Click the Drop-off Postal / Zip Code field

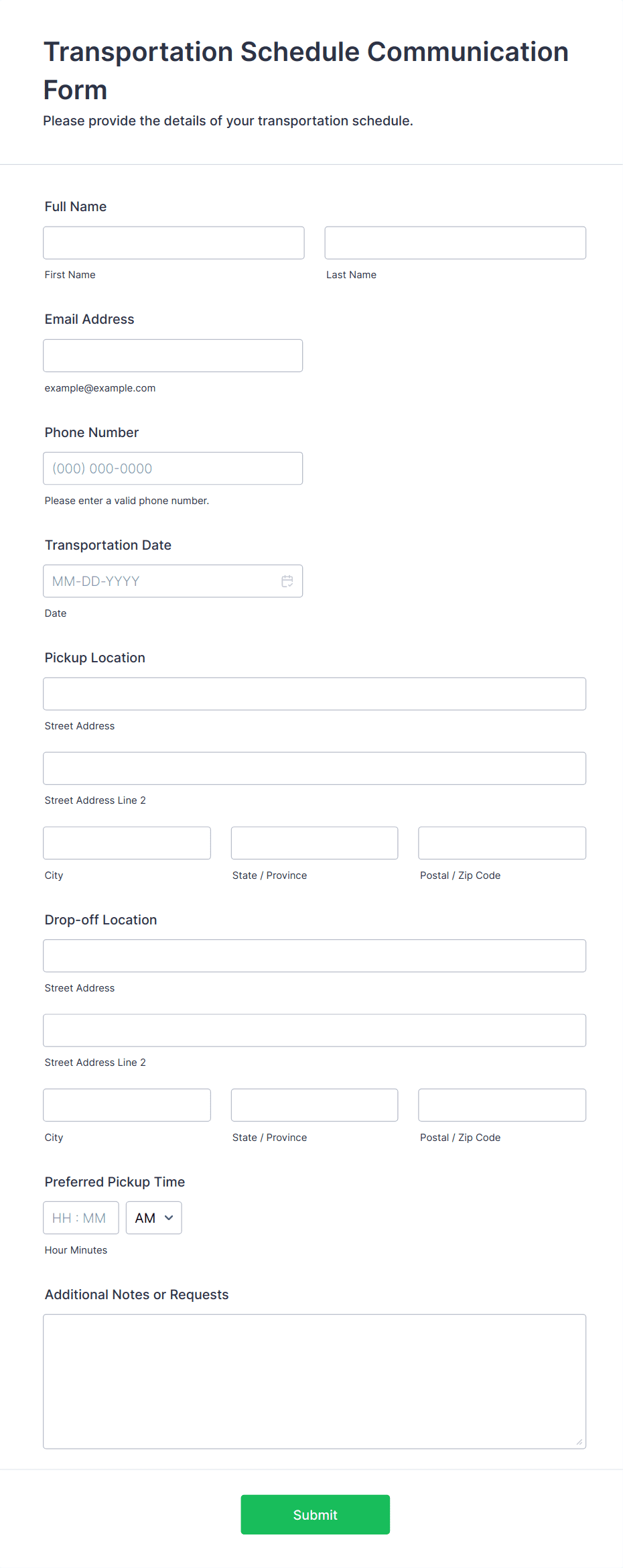501,1105
